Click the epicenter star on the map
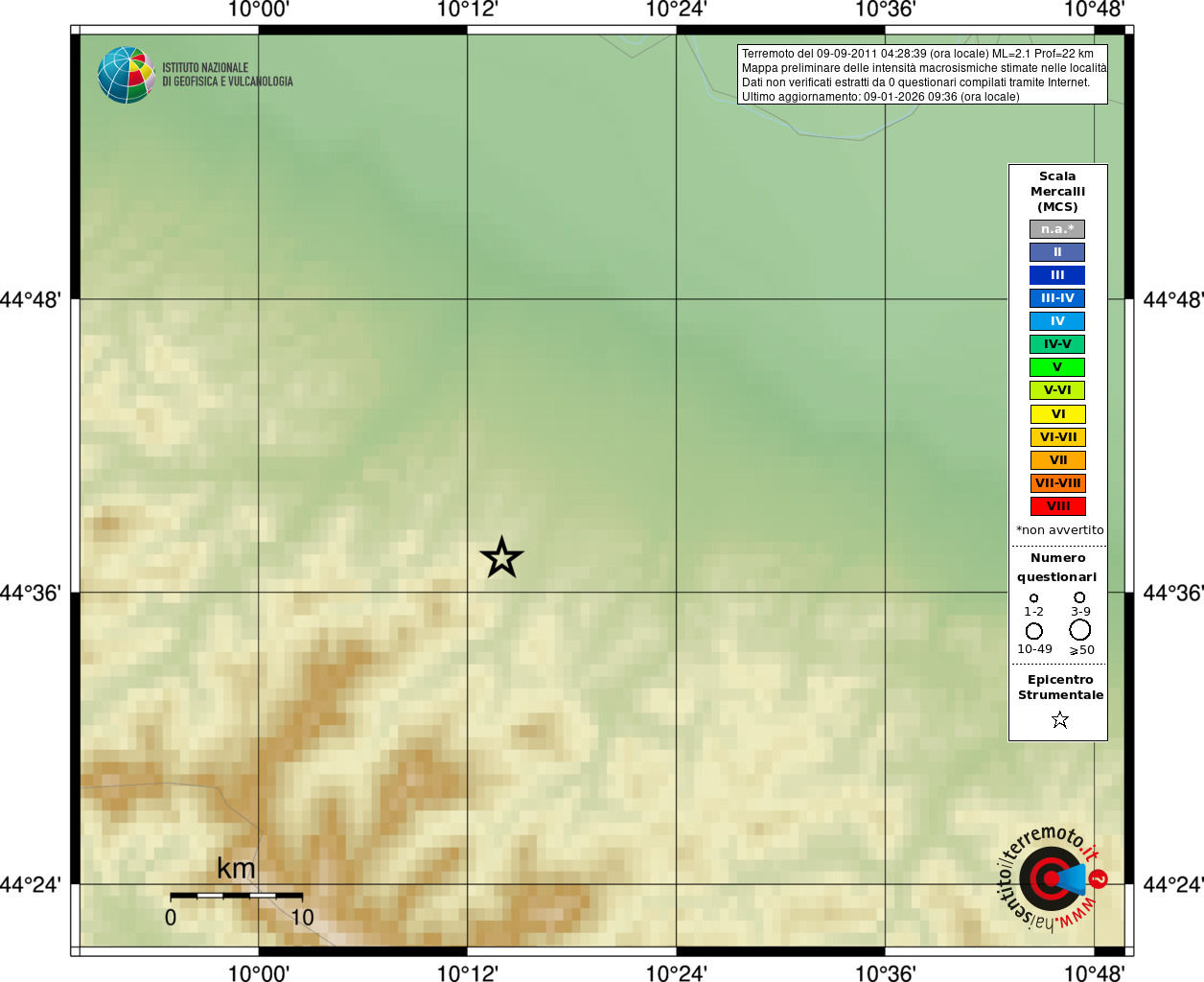Viewport: 1204px width, 982px height. [501, 557]
